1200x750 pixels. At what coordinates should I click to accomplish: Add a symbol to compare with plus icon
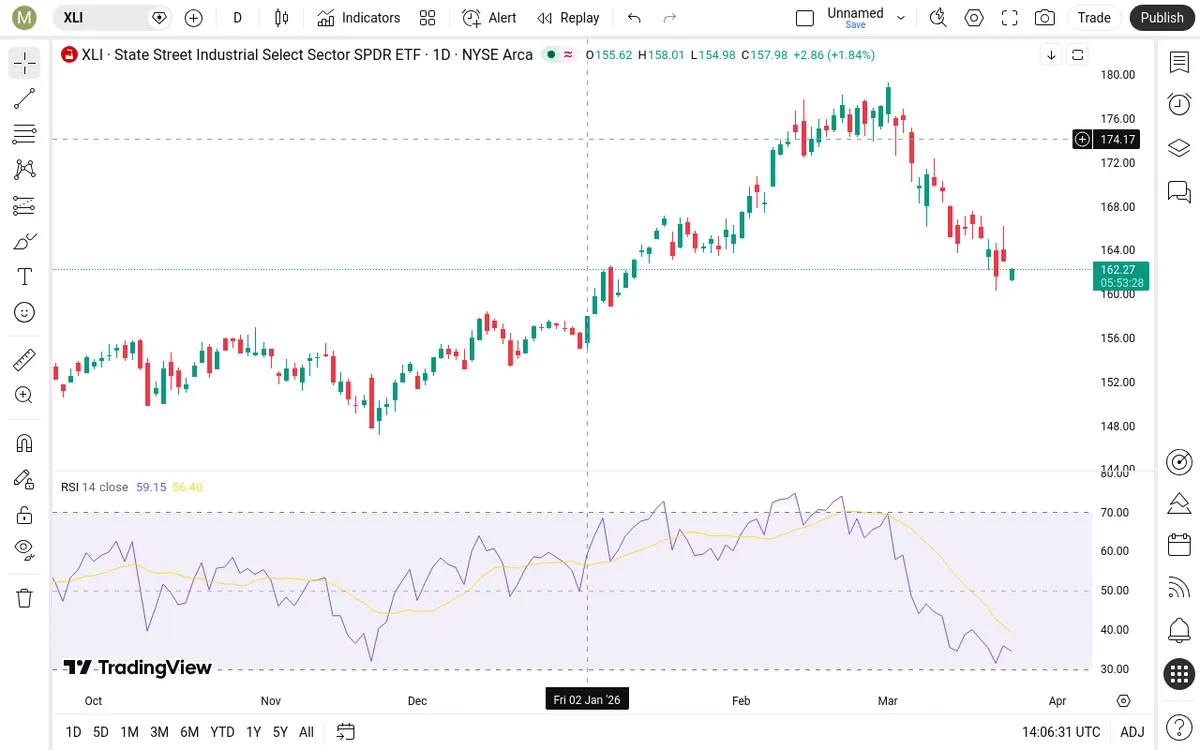pyautogui.click(x=194, y=17)
